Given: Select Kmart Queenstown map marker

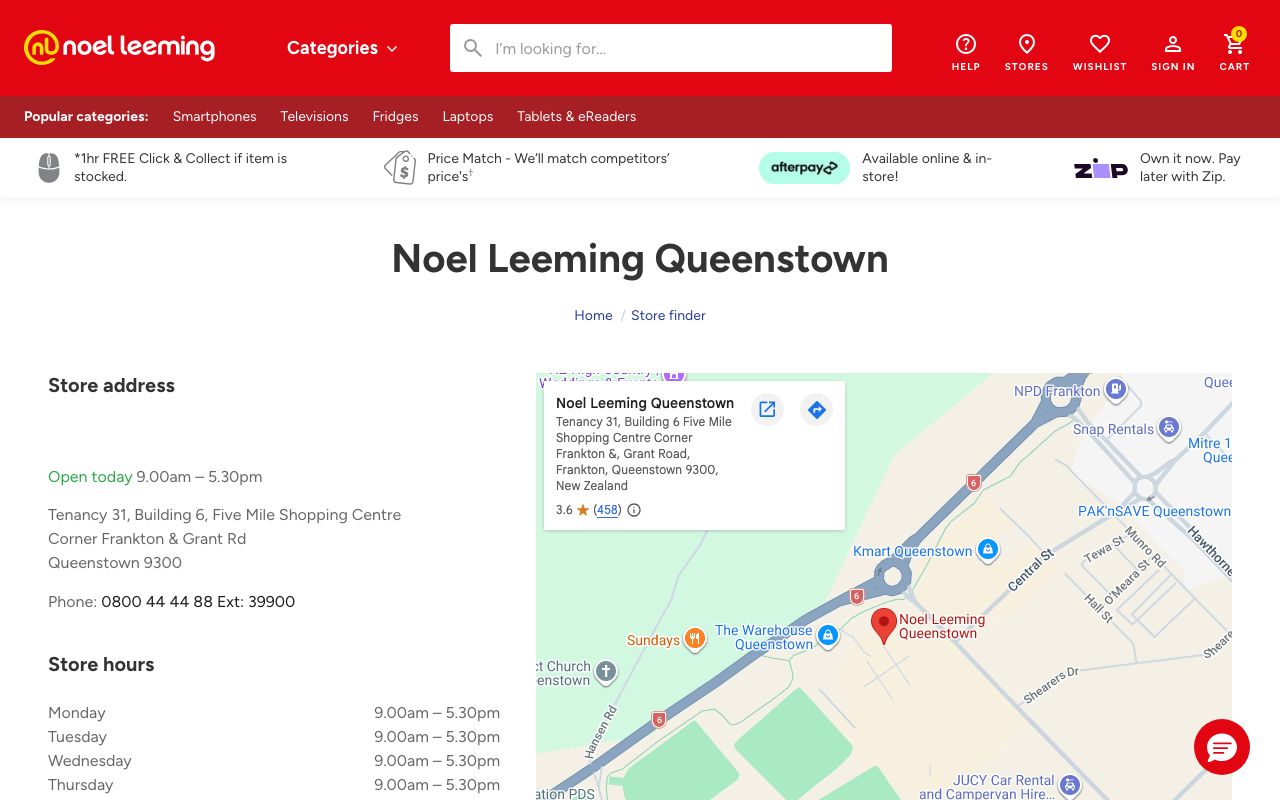Looking at the screenshot, I should tap(988, 550).
